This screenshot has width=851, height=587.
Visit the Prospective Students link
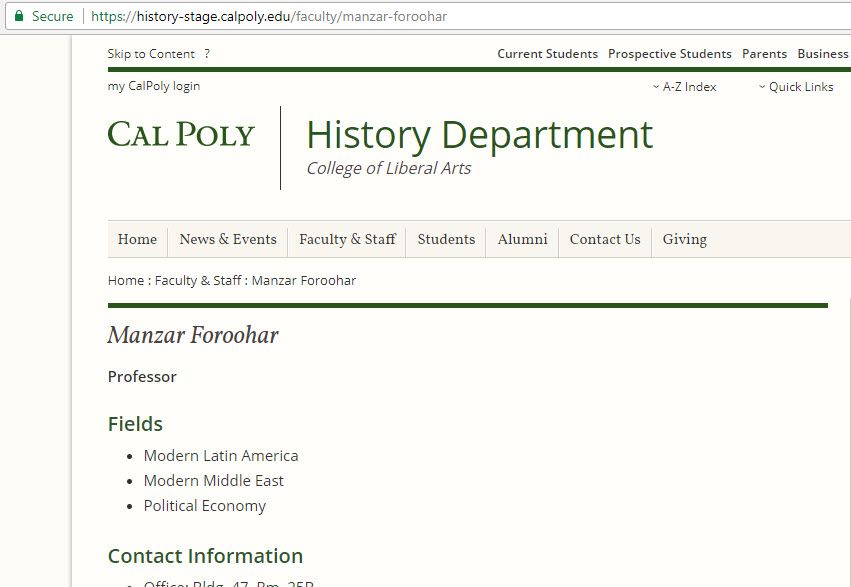point(669,54)
